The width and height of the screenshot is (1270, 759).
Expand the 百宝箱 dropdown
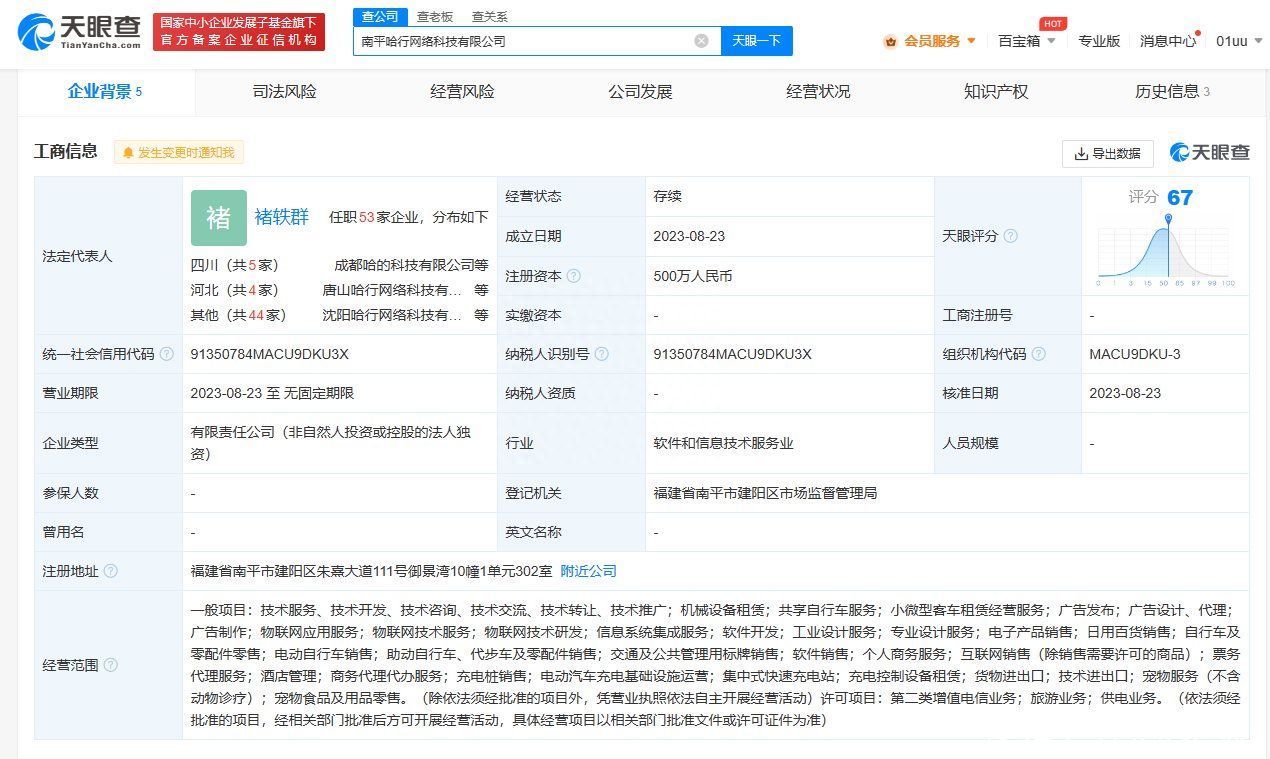point(1027,41)
